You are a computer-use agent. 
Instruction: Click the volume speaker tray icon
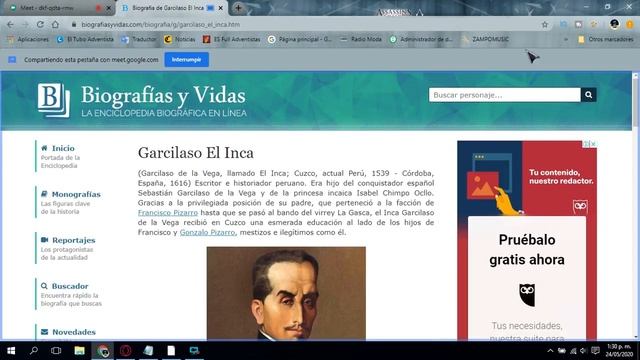point(583,351)
